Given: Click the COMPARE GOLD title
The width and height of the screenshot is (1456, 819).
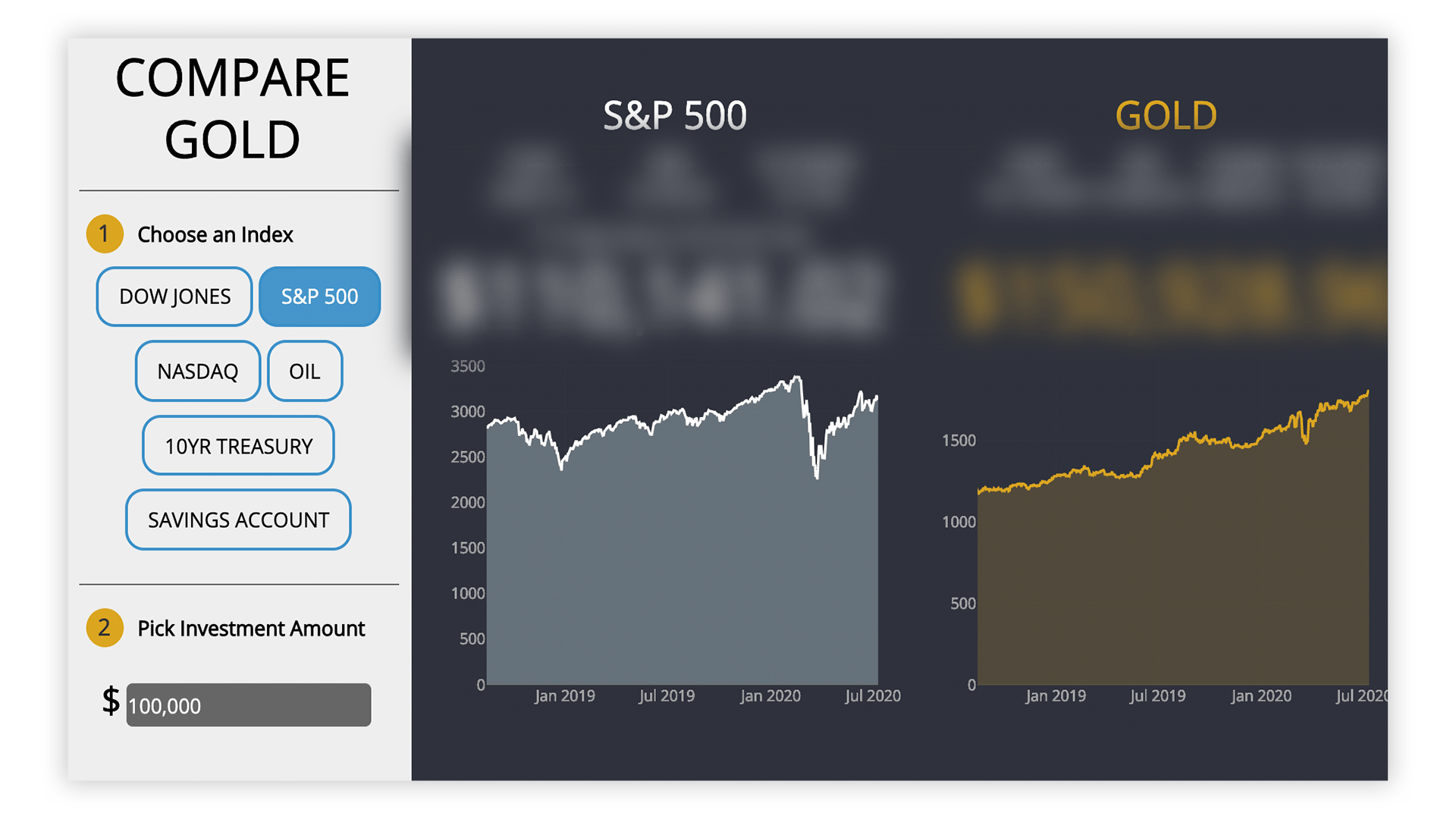Looking at the screenshot, I should click(x=232, y=108).
